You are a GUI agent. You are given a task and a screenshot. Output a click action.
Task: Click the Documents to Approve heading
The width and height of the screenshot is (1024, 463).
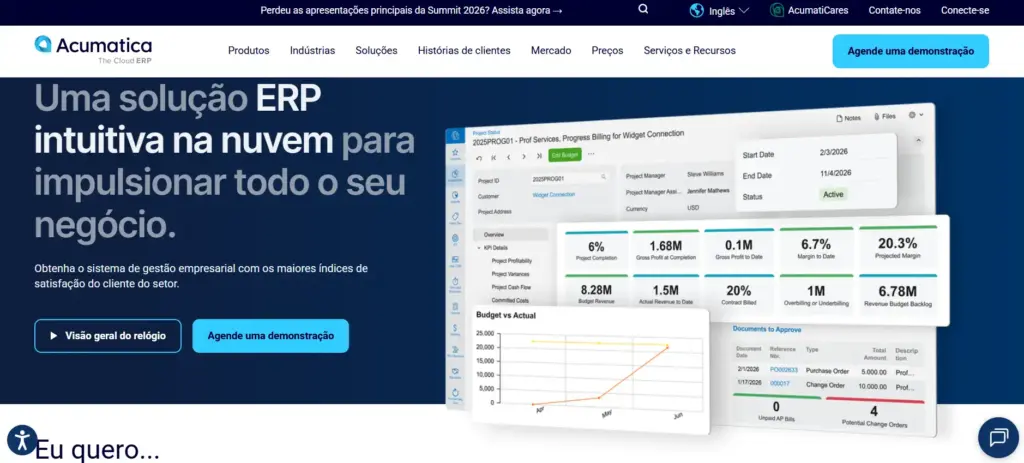pyautogui.click(x=767, y=329)
